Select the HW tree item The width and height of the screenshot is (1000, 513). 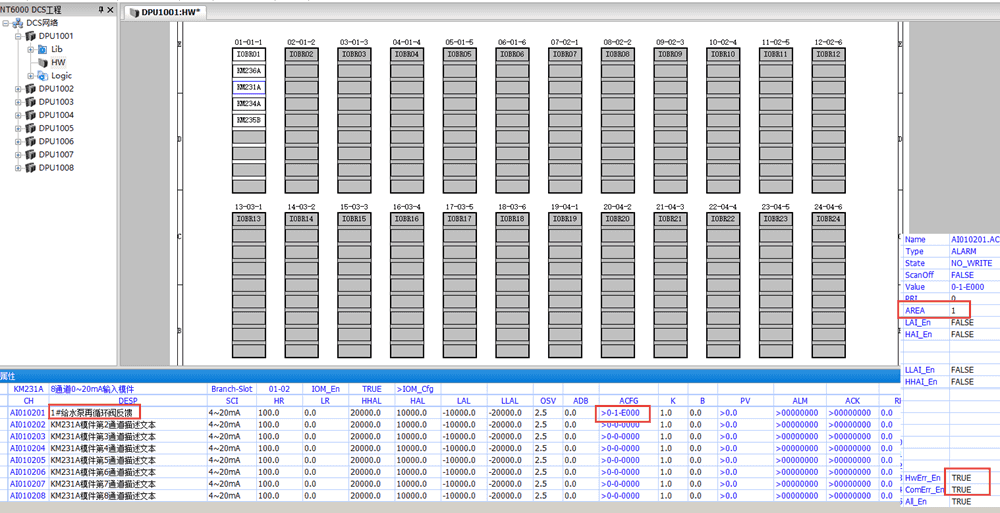pos(59,63)
